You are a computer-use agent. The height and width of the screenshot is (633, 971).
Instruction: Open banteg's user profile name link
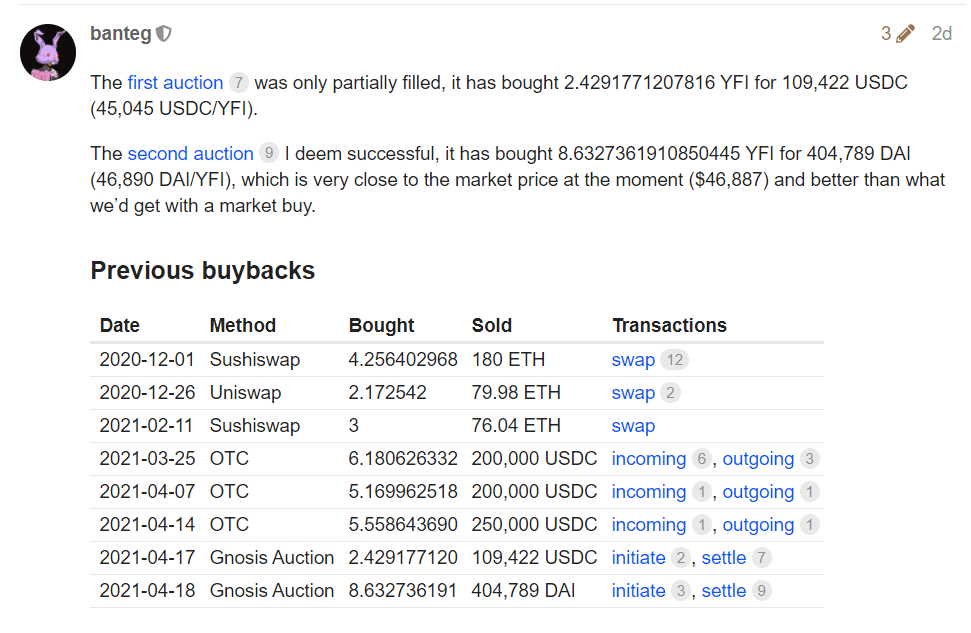[x=120, y=34]
